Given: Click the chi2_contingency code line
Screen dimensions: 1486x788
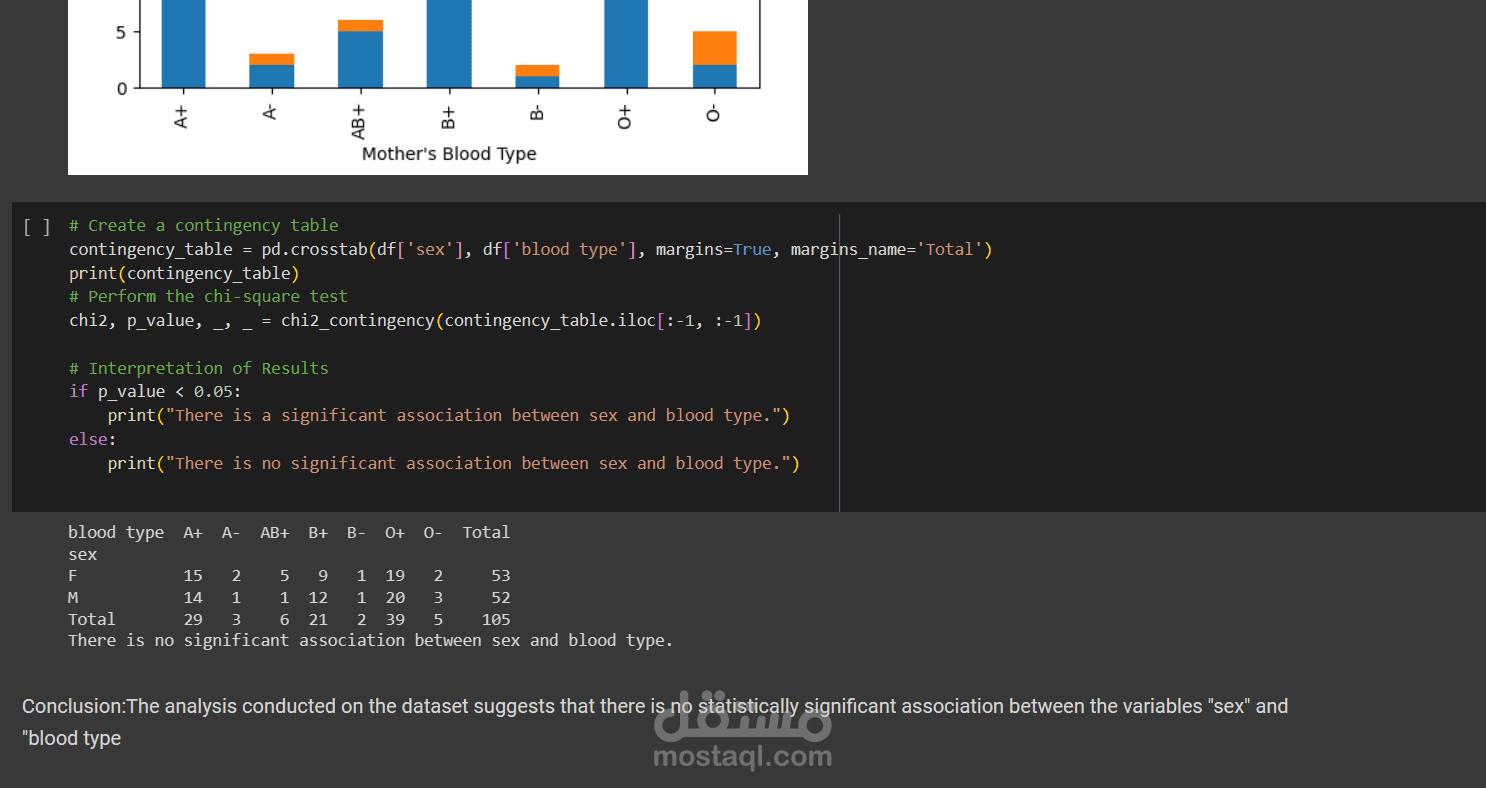Looking at the screenshot, I should 415,321.
